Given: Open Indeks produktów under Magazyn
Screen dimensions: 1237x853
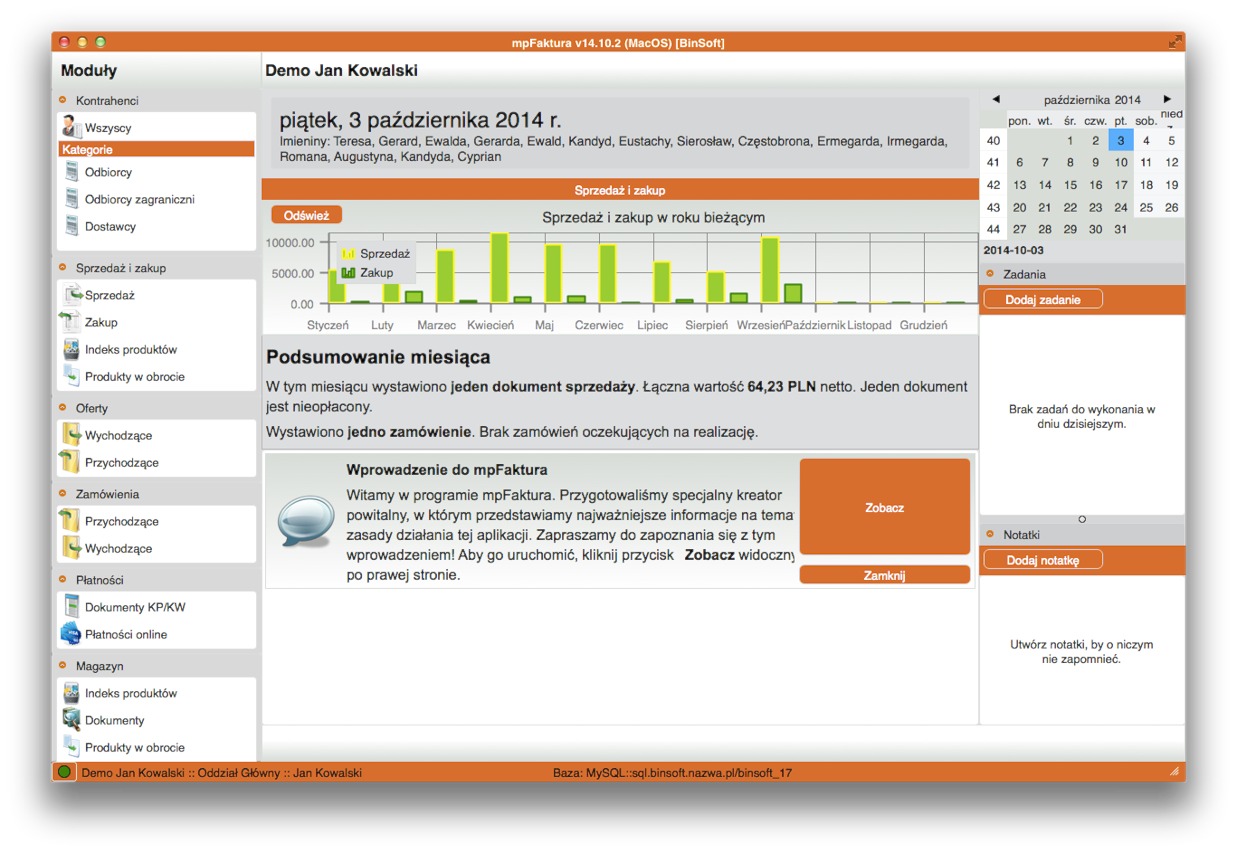Looking at the screenshot, I should (x=71, y=693).
